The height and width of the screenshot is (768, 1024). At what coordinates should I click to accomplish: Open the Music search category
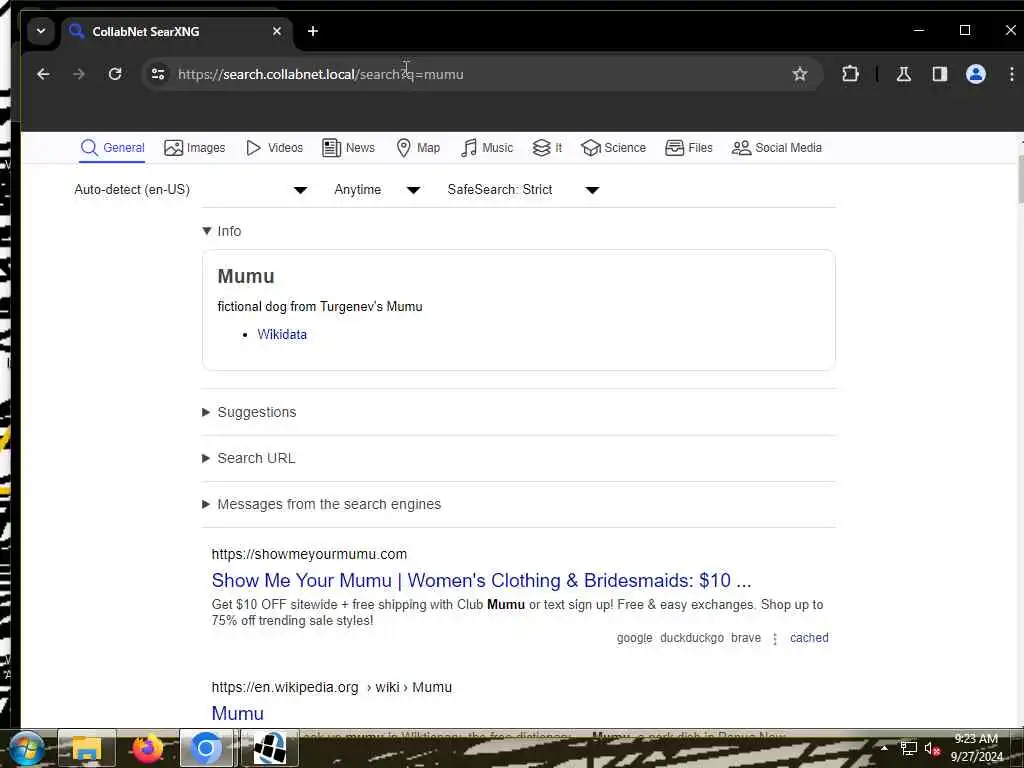click(487, 148)
